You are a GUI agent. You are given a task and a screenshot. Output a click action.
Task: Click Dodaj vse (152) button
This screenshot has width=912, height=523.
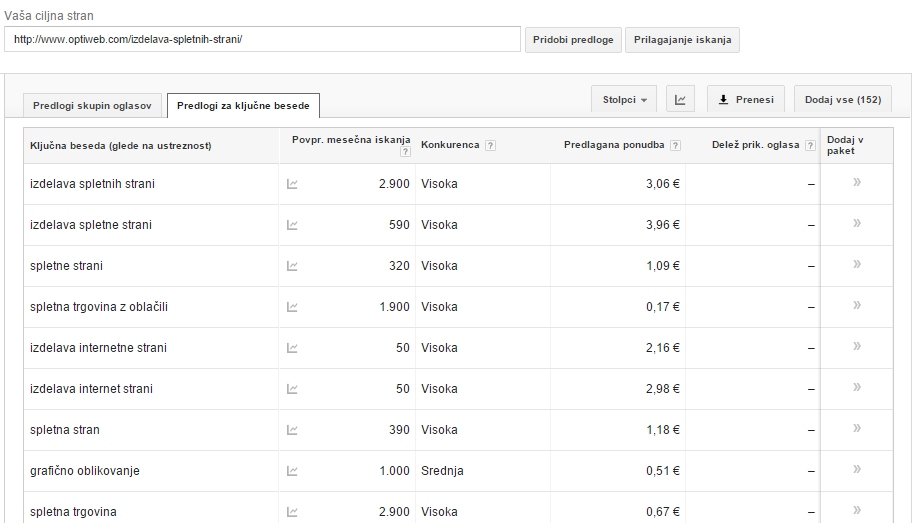coord(842,100)
